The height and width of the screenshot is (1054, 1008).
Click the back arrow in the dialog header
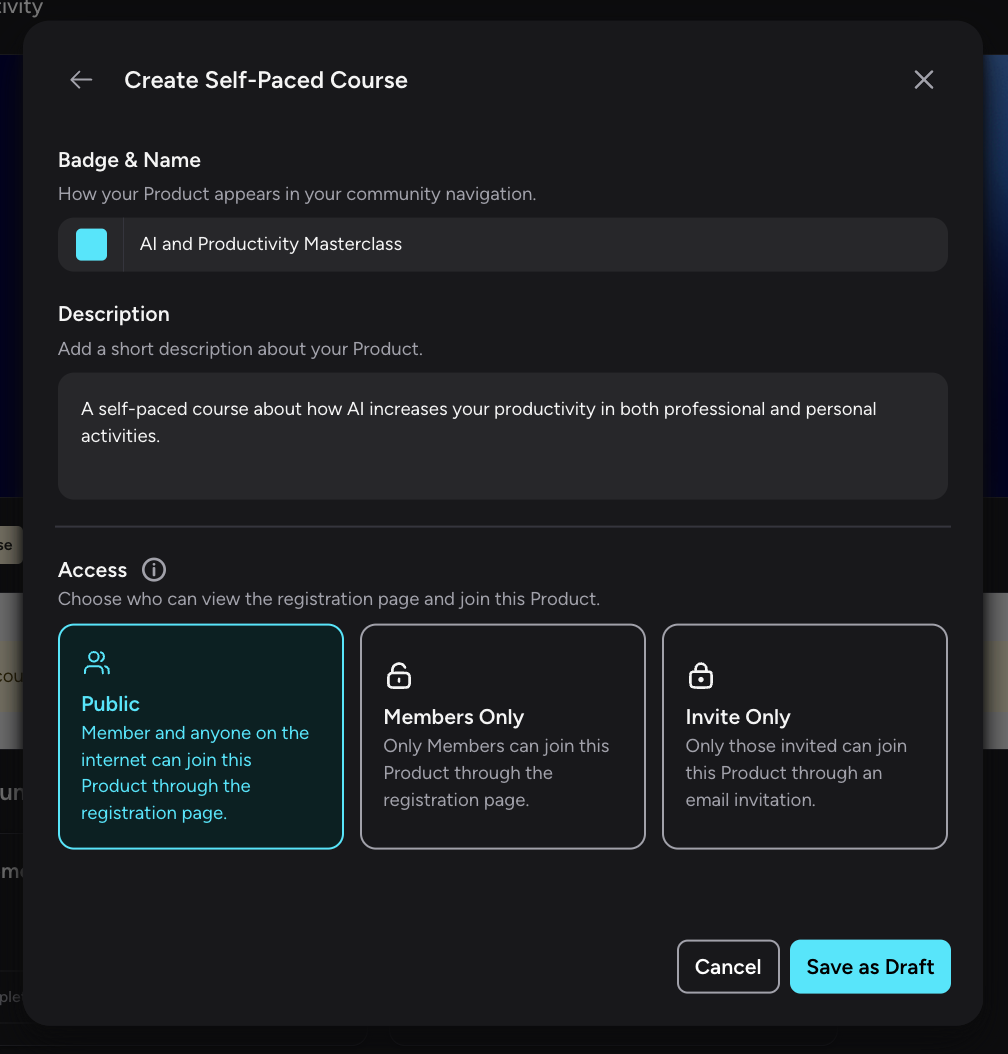click(80, 79)
